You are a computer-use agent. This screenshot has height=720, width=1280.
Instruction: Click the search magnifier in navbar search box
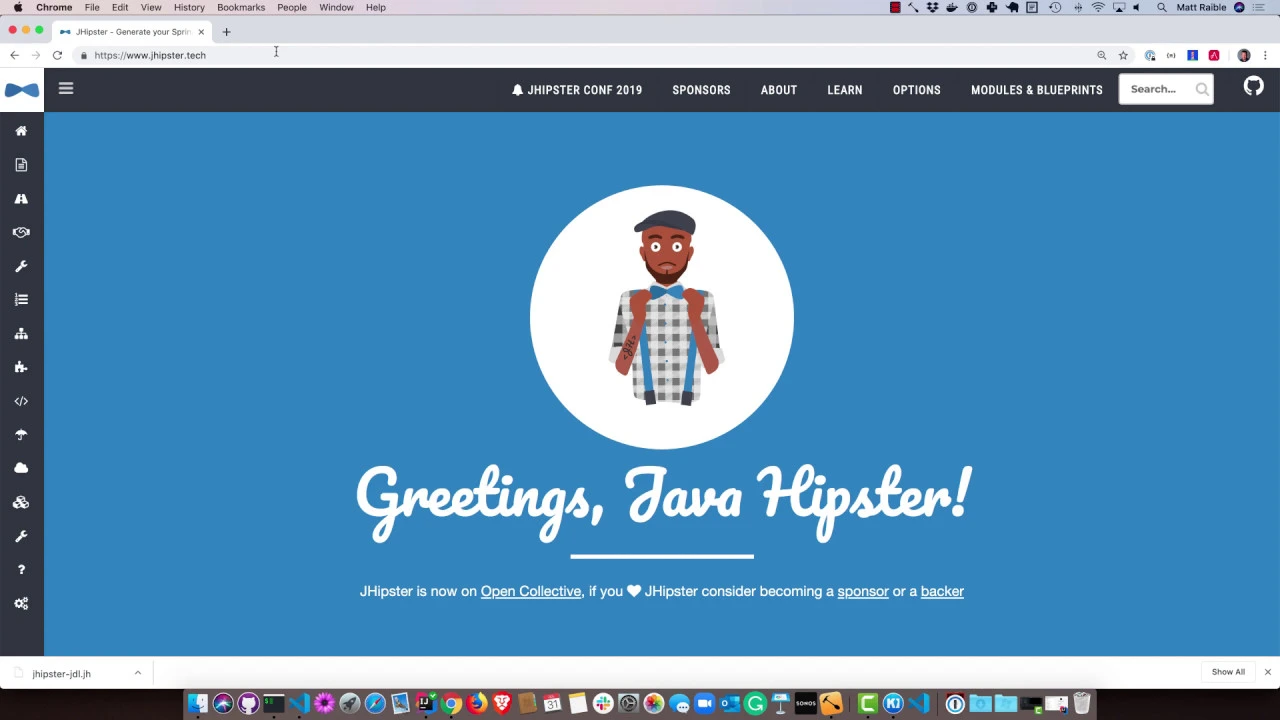pos(1202,90)
